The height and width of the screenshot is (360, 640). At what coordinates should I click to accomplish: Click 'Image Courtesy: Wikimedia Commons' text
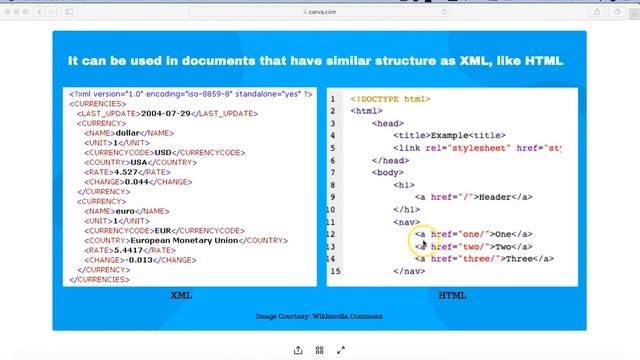point(319,316)
